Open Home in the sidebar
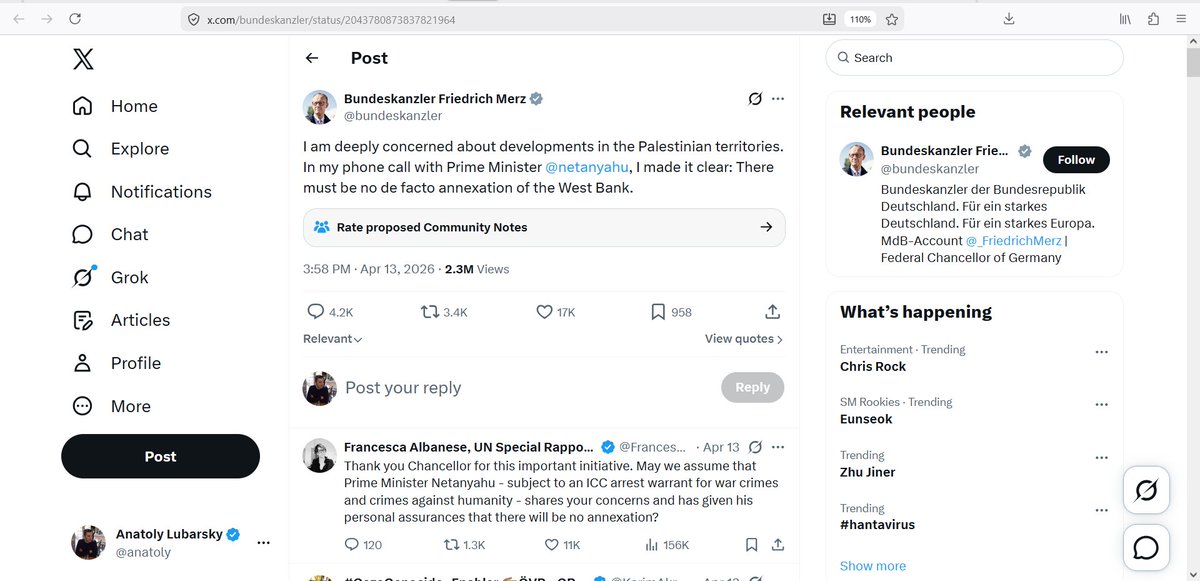Viewport: 1200px width, 581px height. pyautogui.click(x=115, y=106)
